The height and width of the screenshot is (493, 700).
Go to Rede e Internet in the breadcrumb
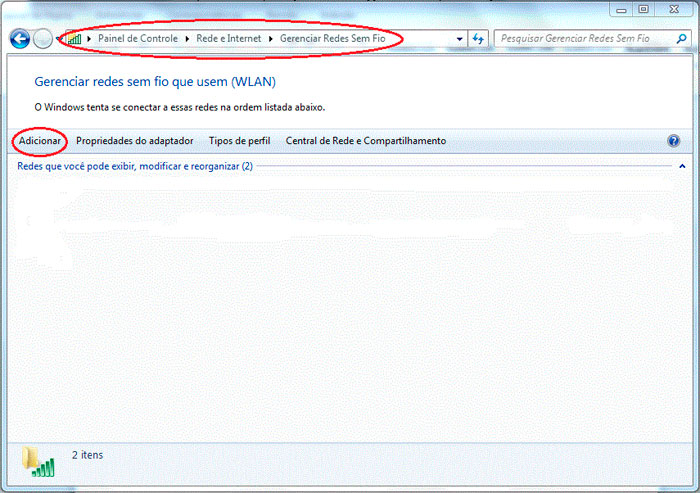[x=229, y=38]
